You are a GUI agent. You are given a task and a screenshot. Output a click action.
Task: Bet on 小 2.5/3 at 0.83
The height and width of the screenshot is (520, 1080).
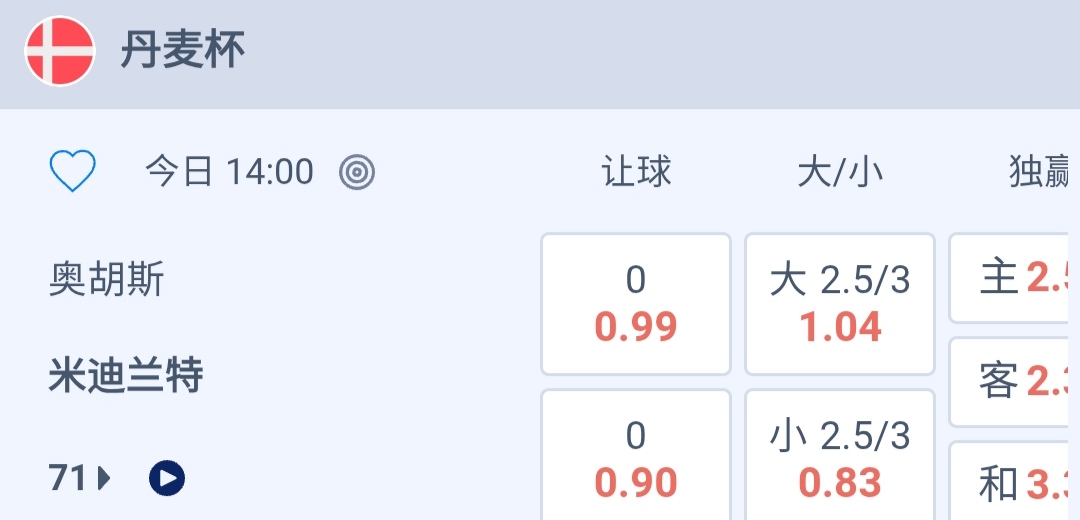coord(840,460)
